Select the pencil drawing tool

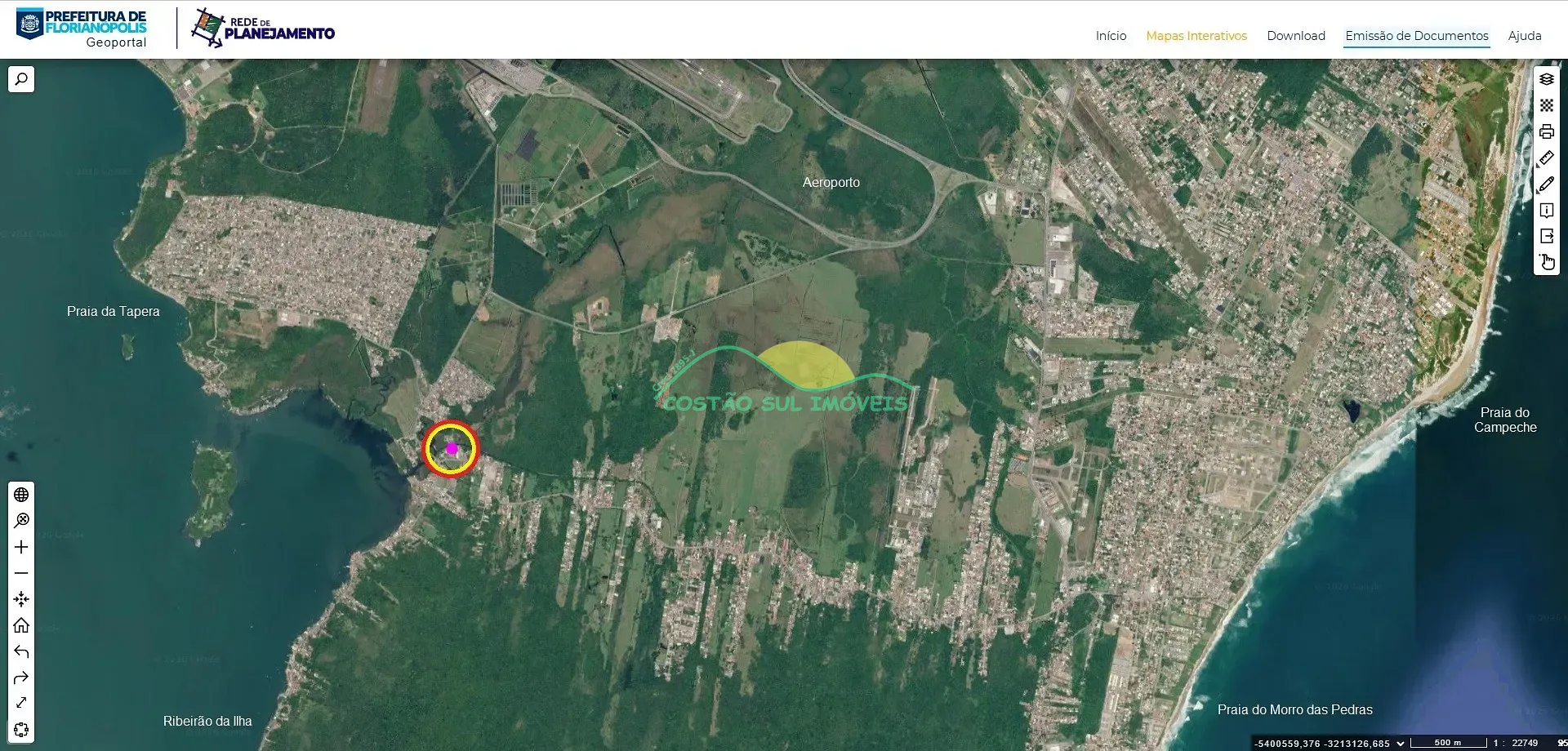pos(1547,184)
